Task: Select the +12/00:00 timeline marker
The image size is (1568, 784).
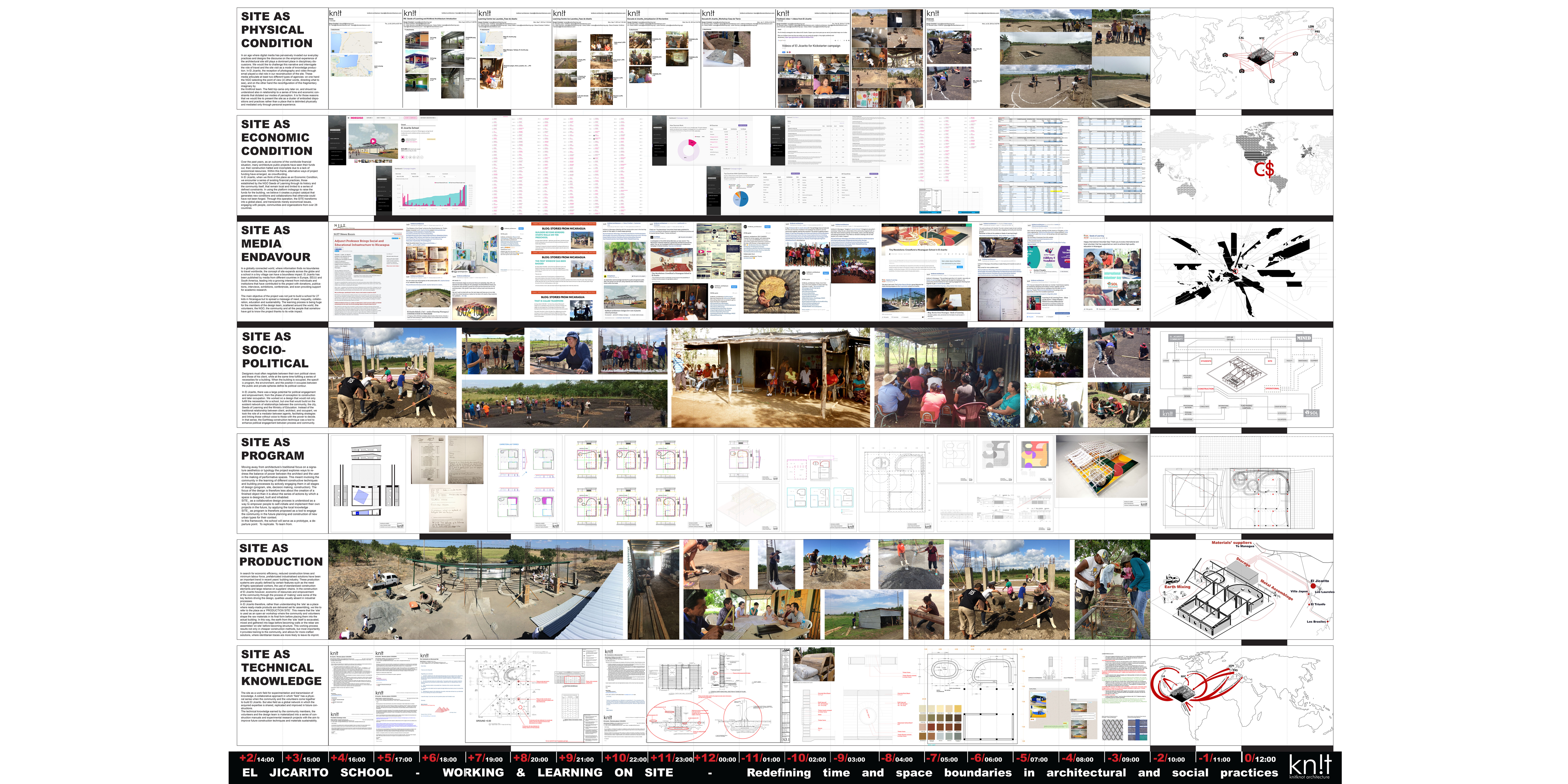Action: click(x=715, y=759)
